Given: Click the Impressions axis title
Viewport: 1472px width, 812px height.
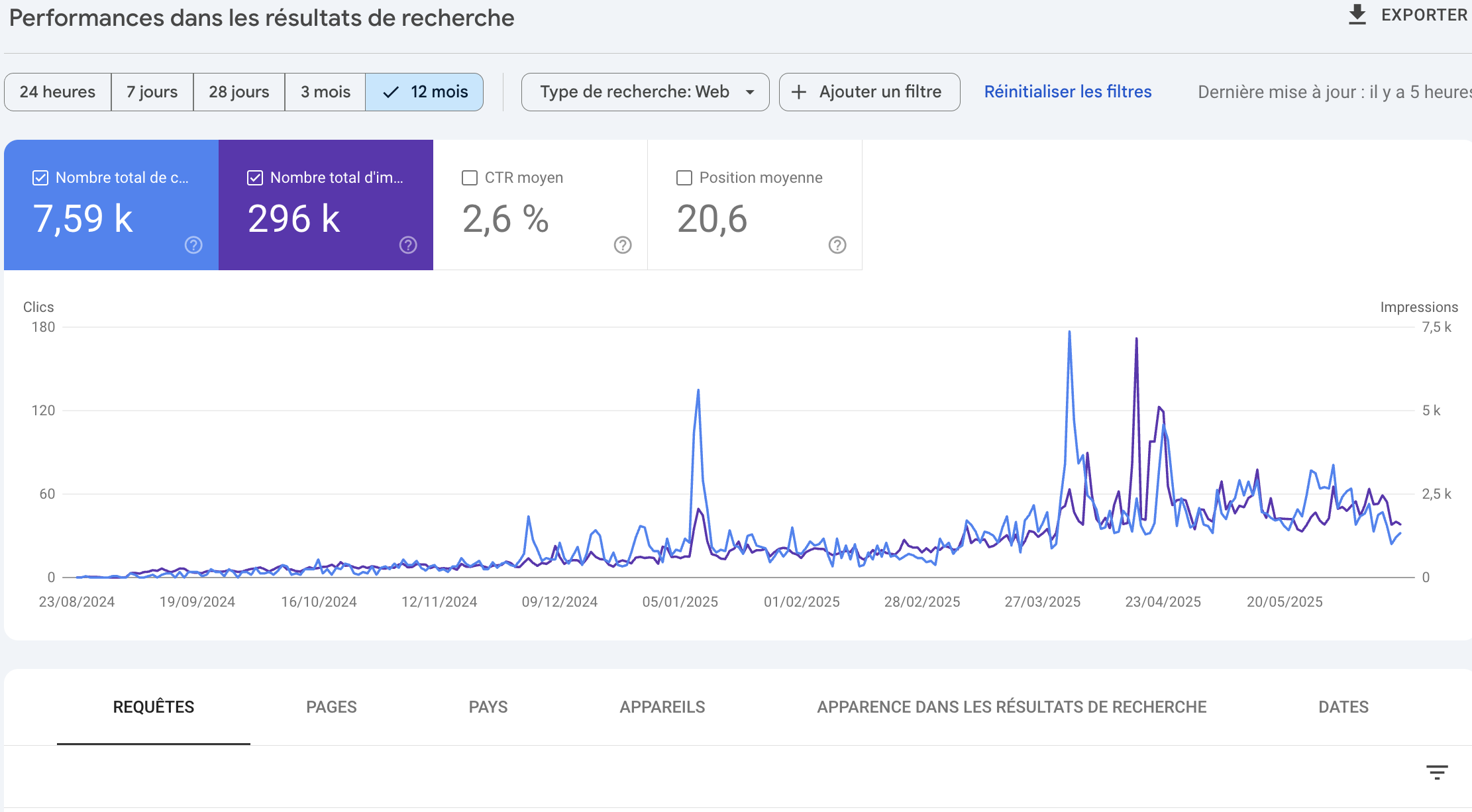Looking at the screenshot, I should point(1419,307).
